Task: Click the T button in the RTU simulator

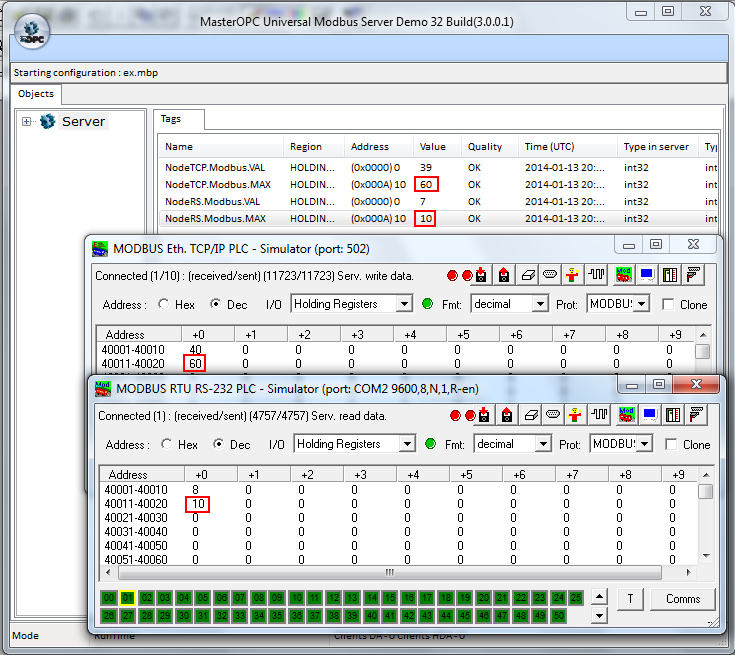Action: click(x=630, y=599)
